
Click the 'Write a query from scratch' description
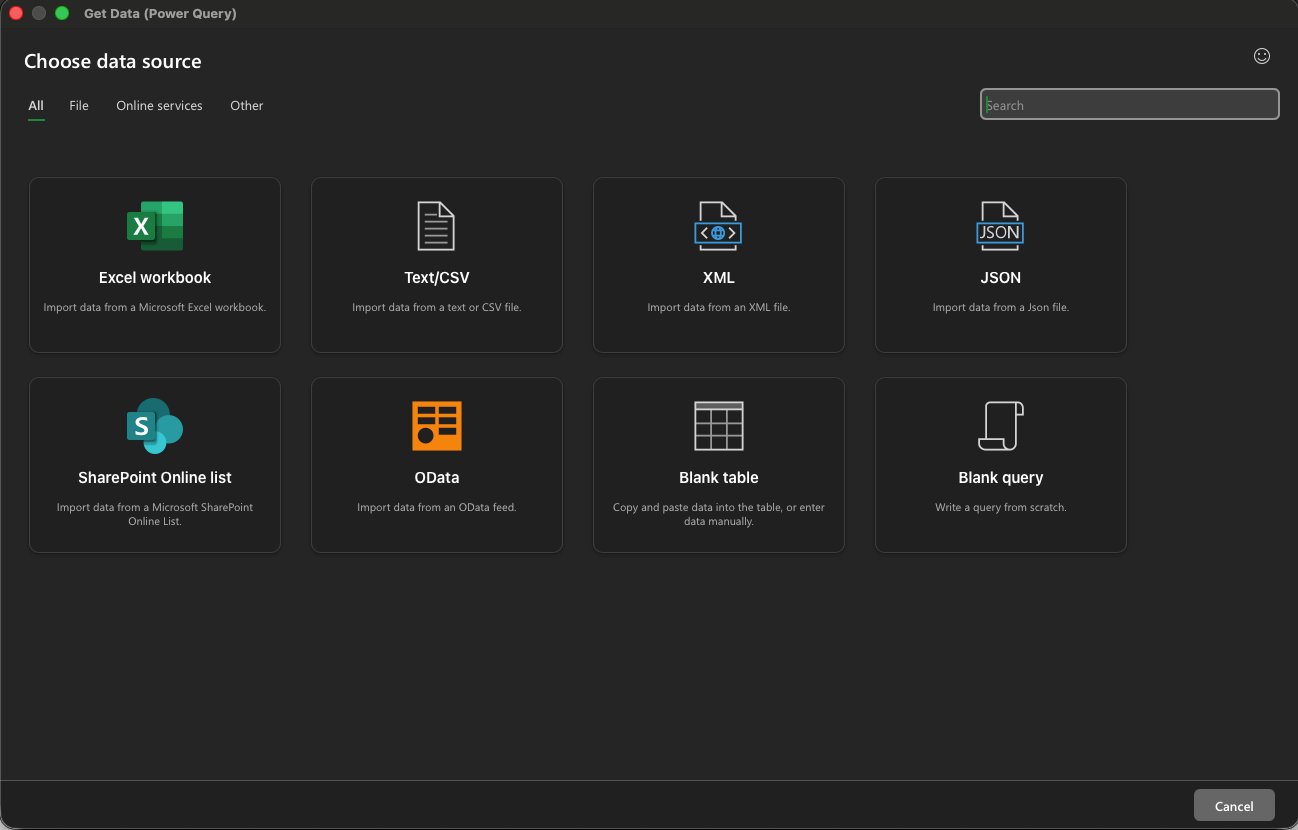(1000, 508)
